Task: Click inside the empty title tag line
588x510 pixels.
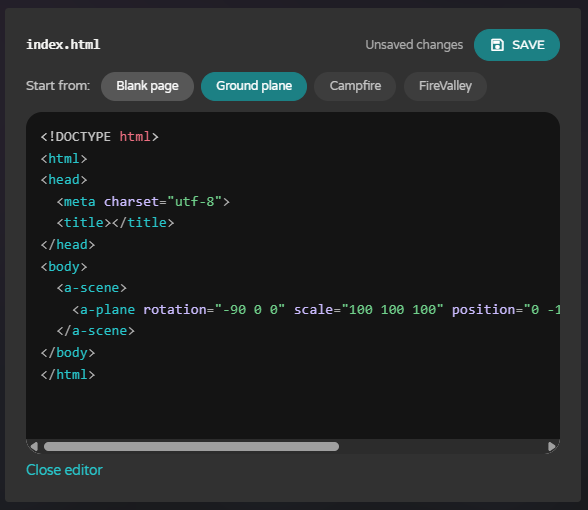Action: coord(115,223)
